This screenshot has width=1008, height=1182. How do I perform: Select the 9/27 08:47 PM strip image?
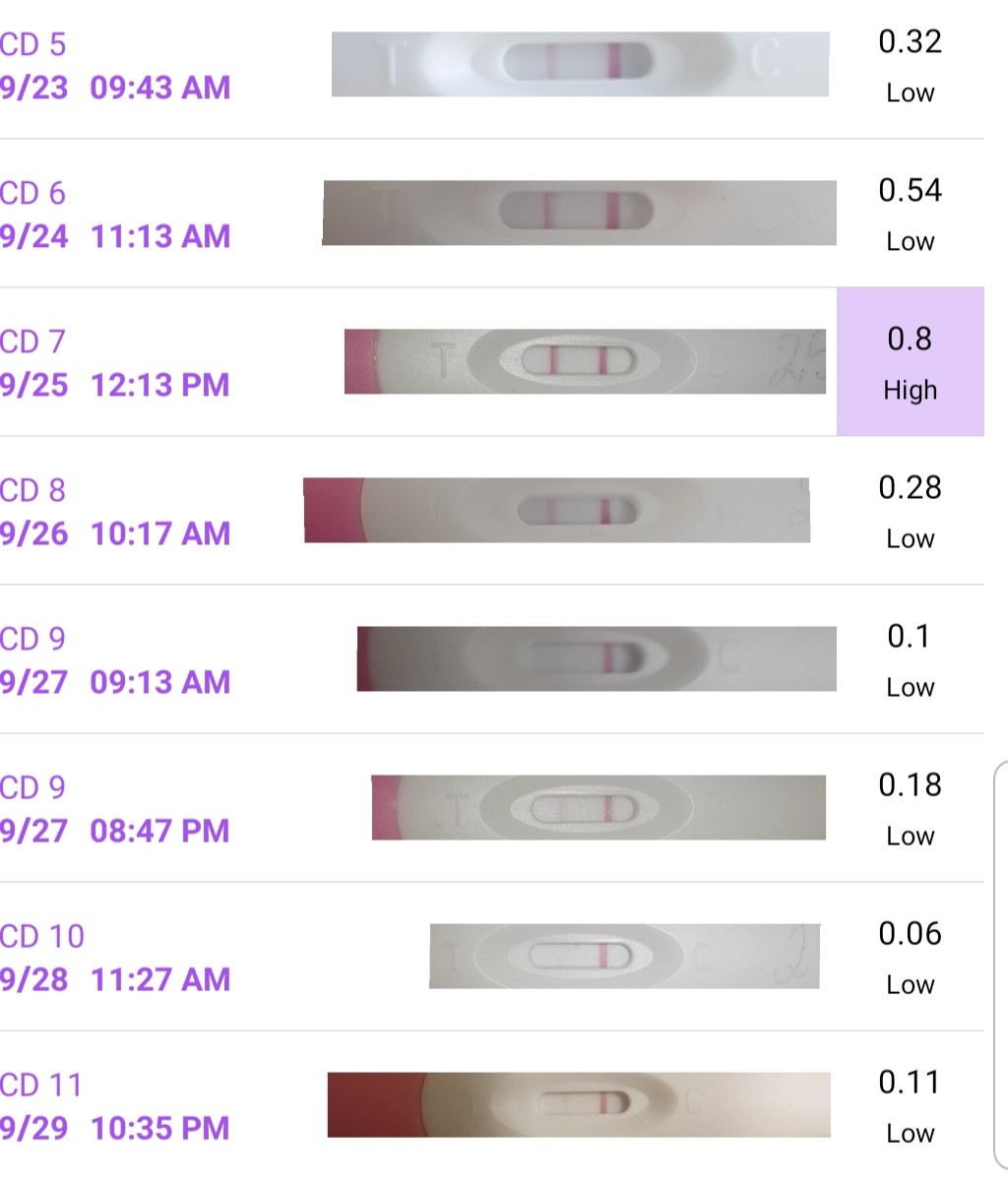[x=598, y=808]
